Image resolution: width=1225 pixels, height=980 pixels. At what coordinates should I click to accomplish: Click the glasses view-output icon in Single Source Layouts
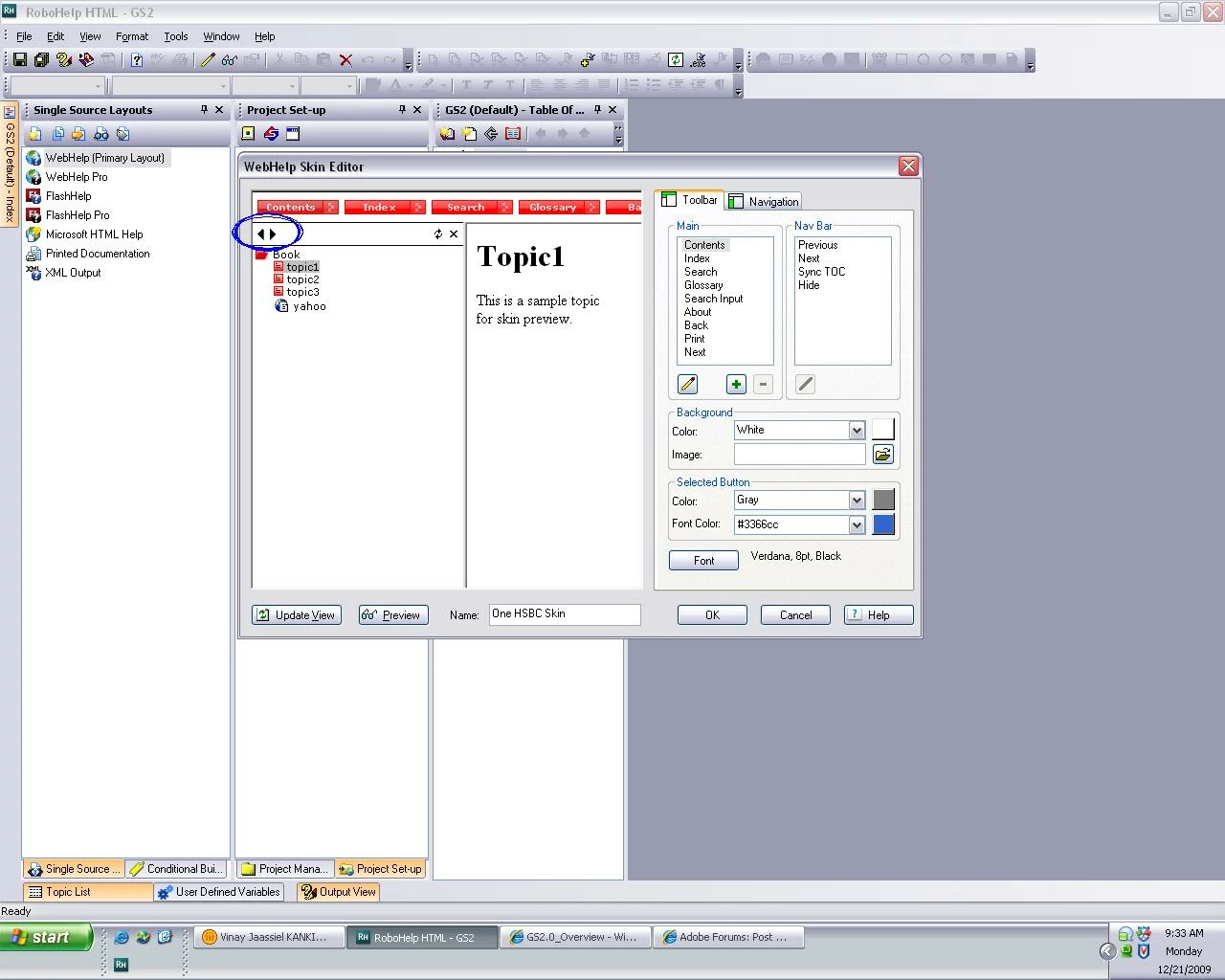100,134
